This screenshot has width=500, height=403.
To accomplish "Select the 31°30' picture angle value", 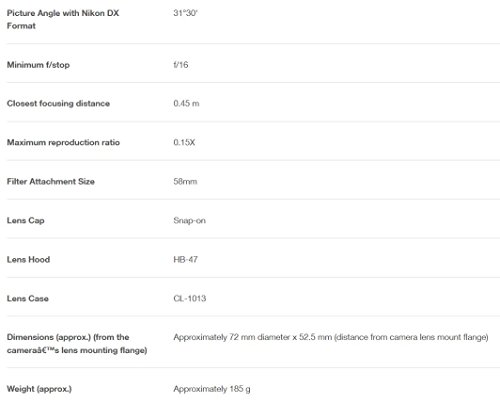I will click(x=185, y=13).
